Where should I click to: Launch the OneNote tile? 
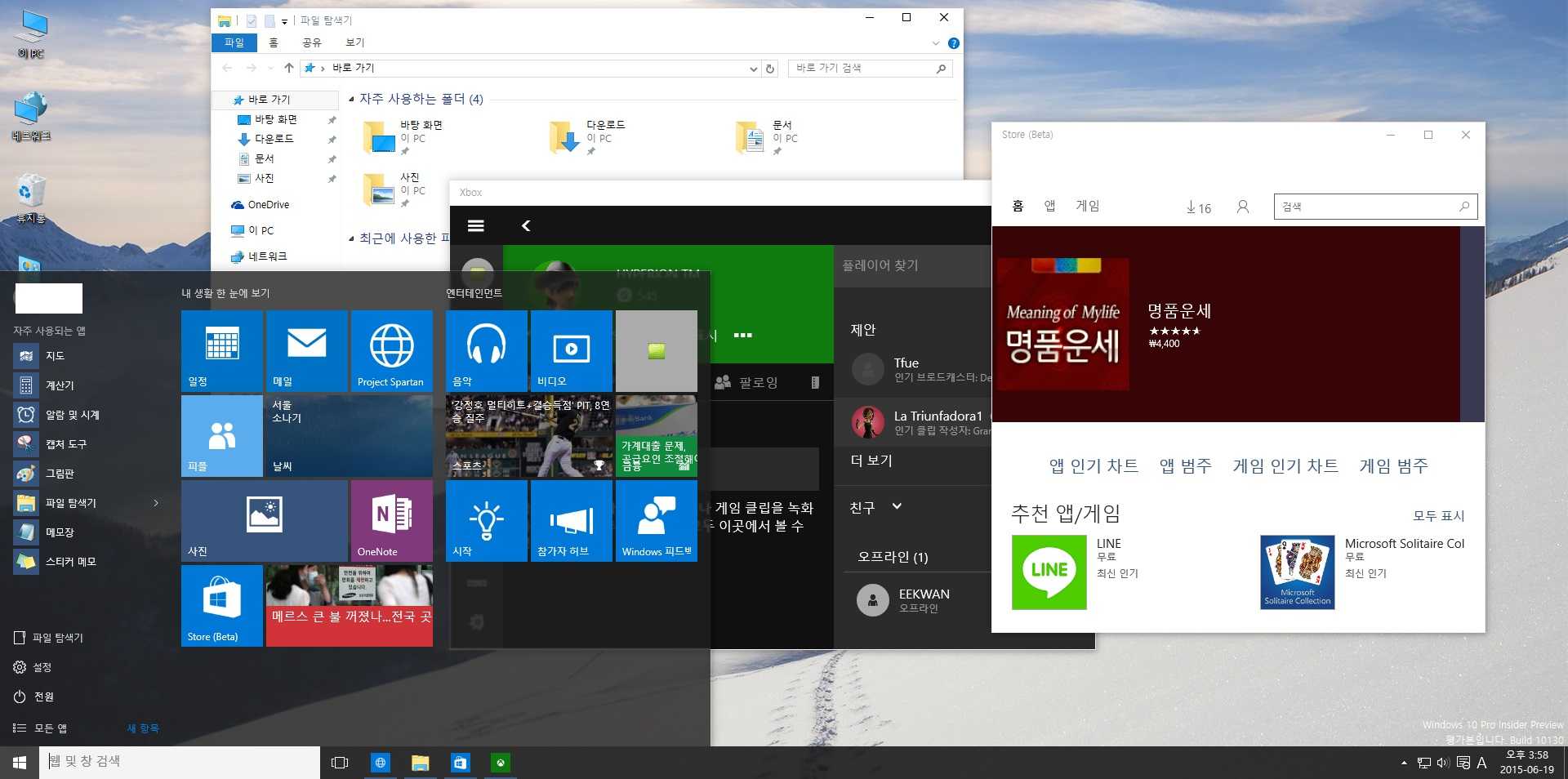click(x=392, y=521)
